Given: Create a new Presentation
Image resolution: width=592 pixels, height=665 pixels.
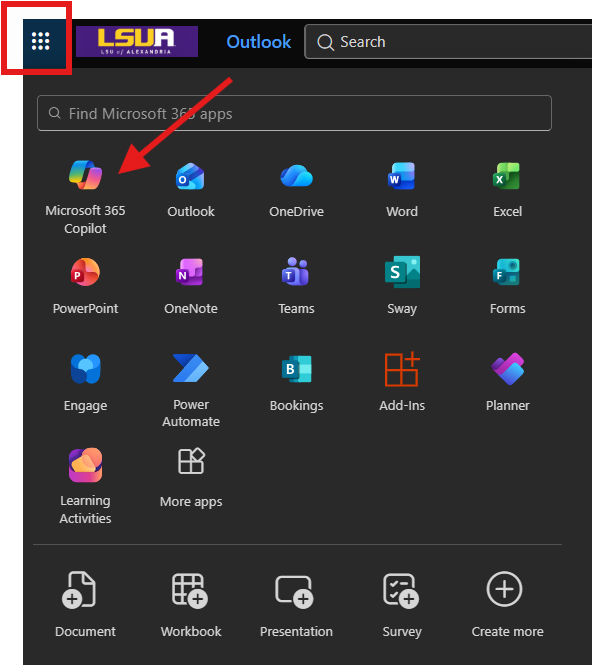Looking at the screenshot, I should pyautogui.click(x=296, y=605).
